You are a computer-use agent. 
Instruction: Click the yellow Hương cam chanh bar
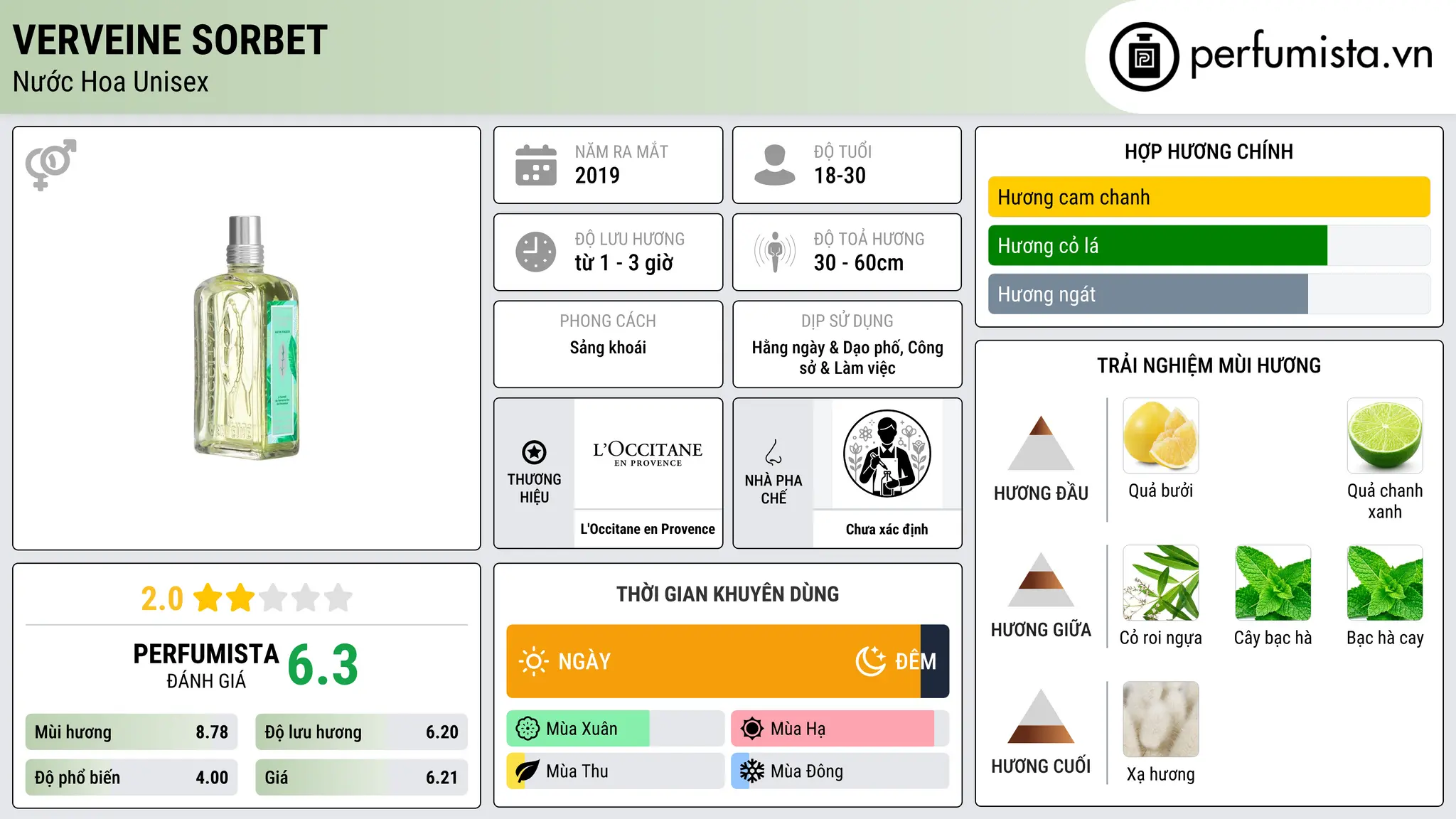(1209, 197)
